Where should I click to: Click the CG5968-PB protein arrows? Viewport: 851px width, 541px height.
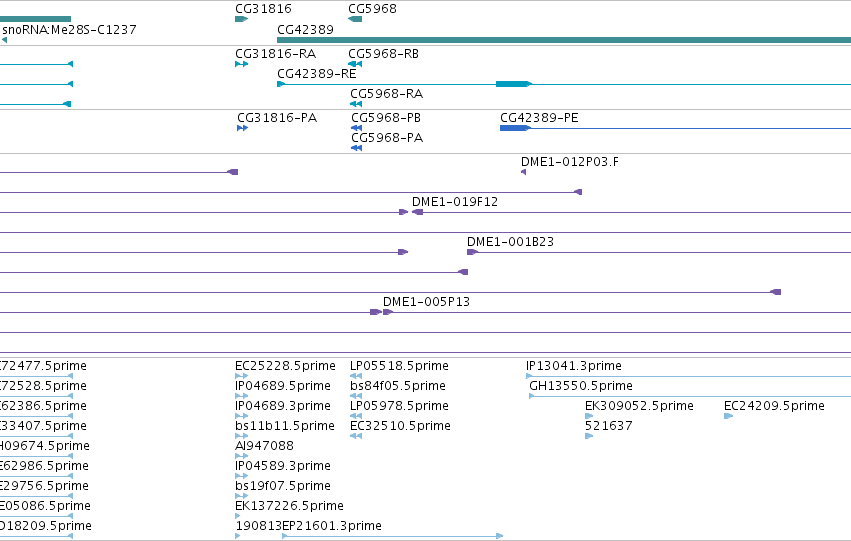[357, 128]
